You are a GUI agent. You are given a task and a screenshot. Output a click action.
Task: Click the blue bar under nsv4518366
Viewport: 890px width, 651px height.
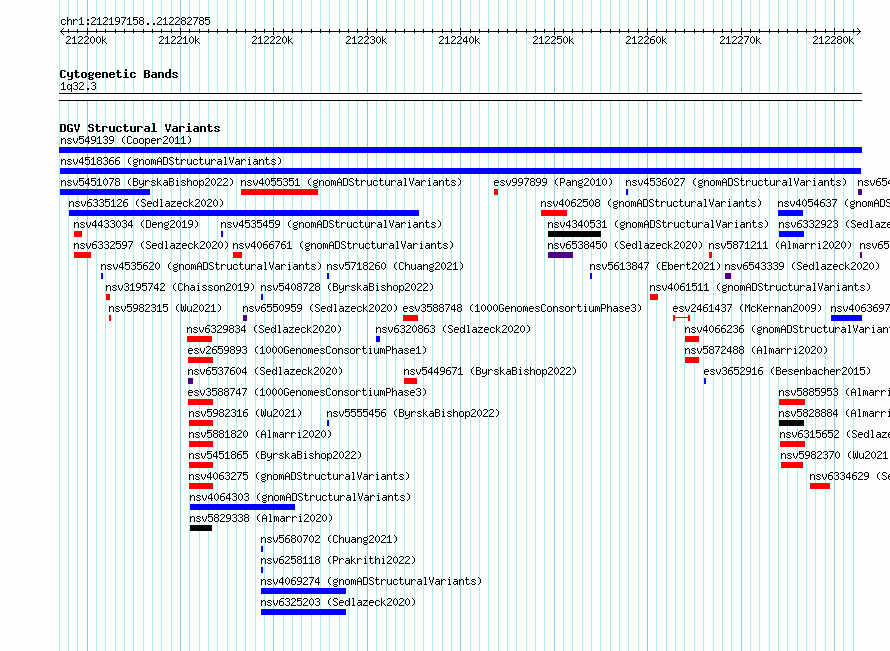click(460, 171)
